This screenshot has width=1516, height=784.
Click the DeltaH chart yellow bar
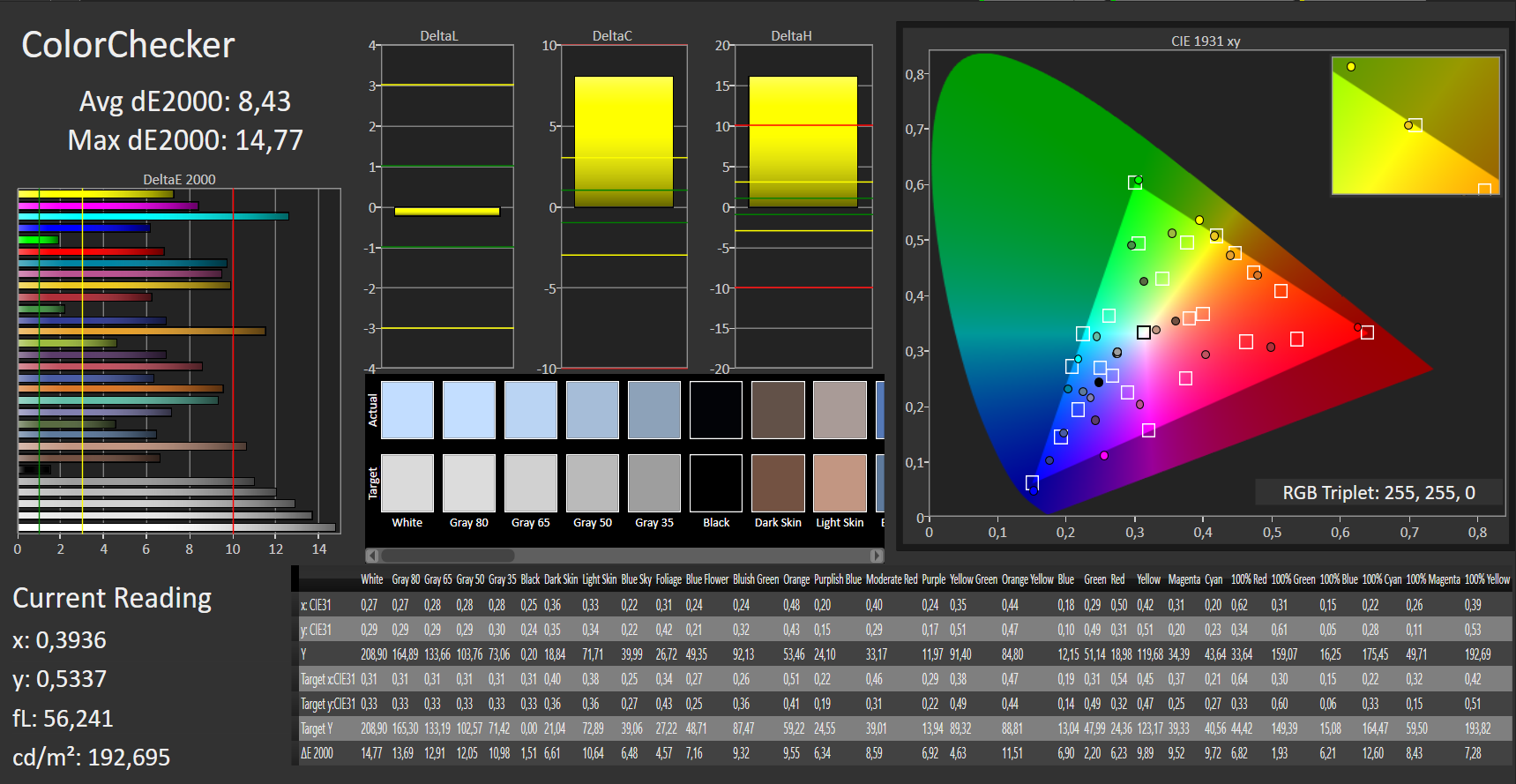coord(803,142)
